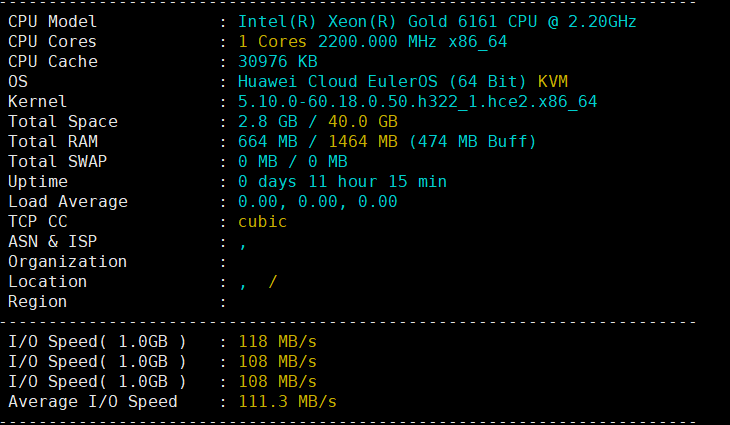Click the Total SWAP label

[57, 162]
